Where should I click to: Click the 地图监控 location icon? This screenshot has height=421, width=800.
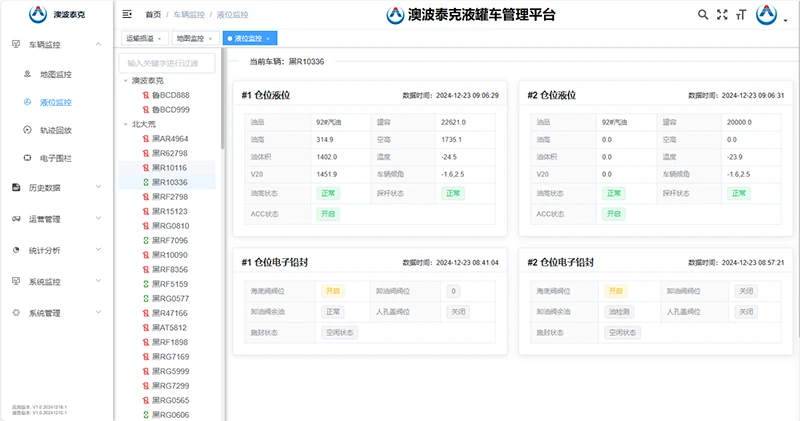tap(28, 74)
